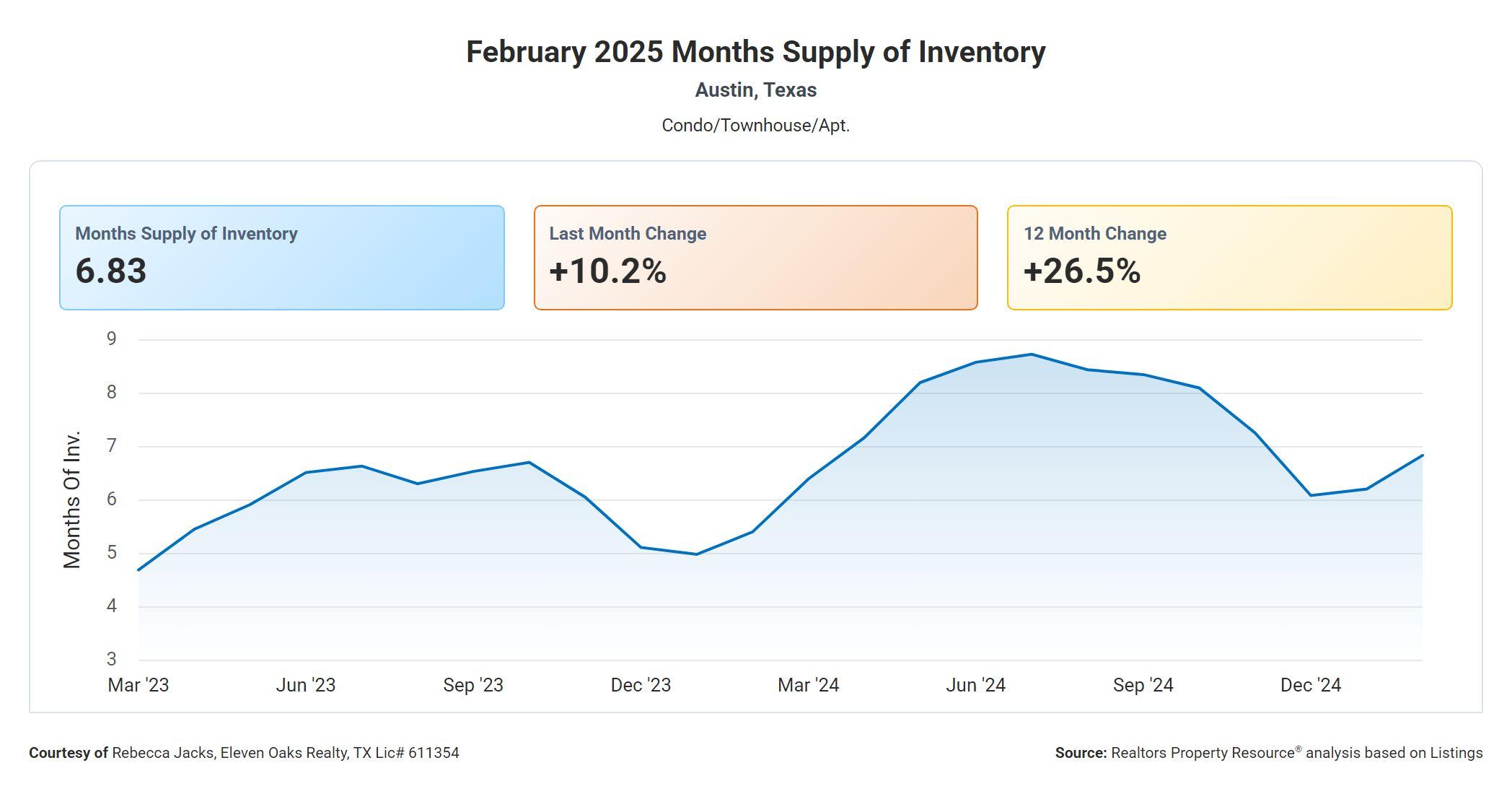The width and height of the screenshot is (1512, 794).
Task: Select the Last Month Change card
Action: 755,258
